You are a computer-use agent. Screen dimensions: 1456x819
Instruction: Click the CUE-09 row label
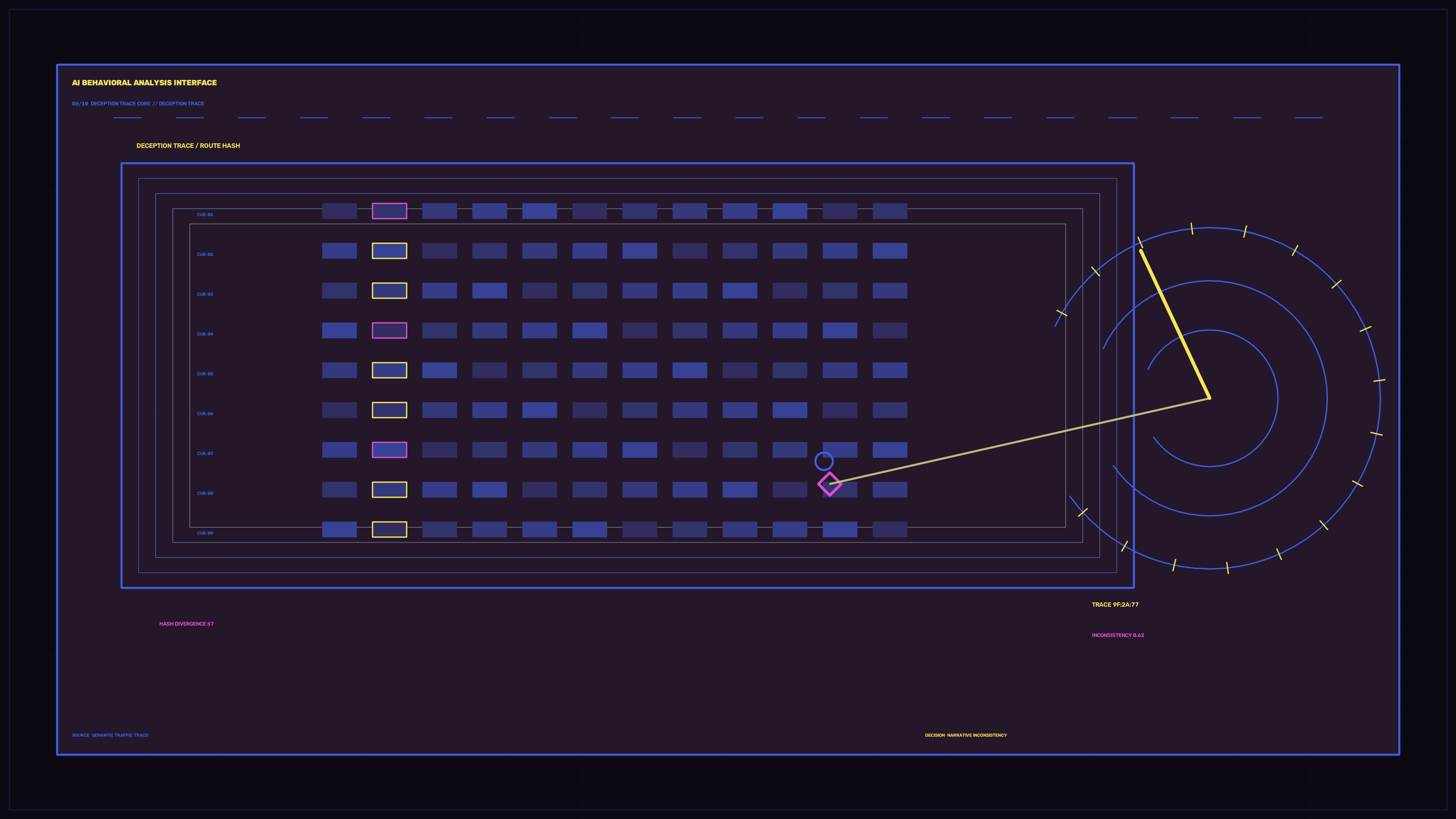coord(205,533)
